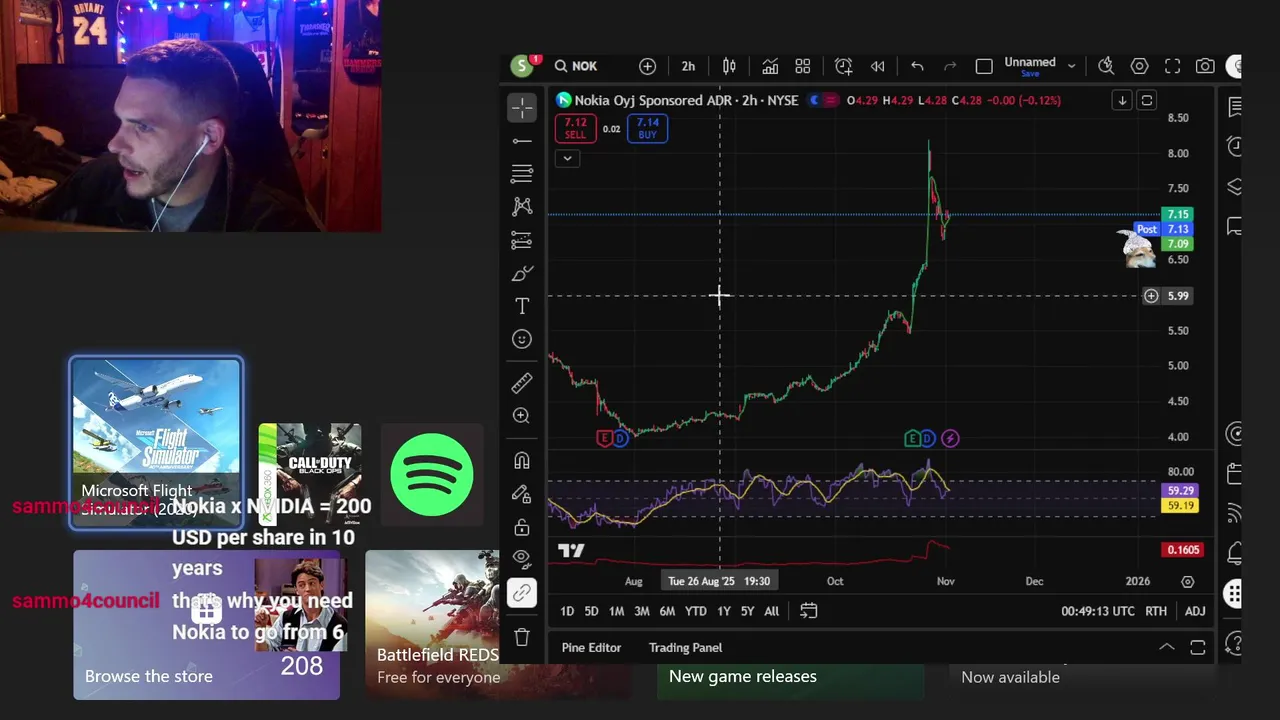The image size is (1280, 720).
Task: Toggle stay in drawing mode
Action: (522, 494)
